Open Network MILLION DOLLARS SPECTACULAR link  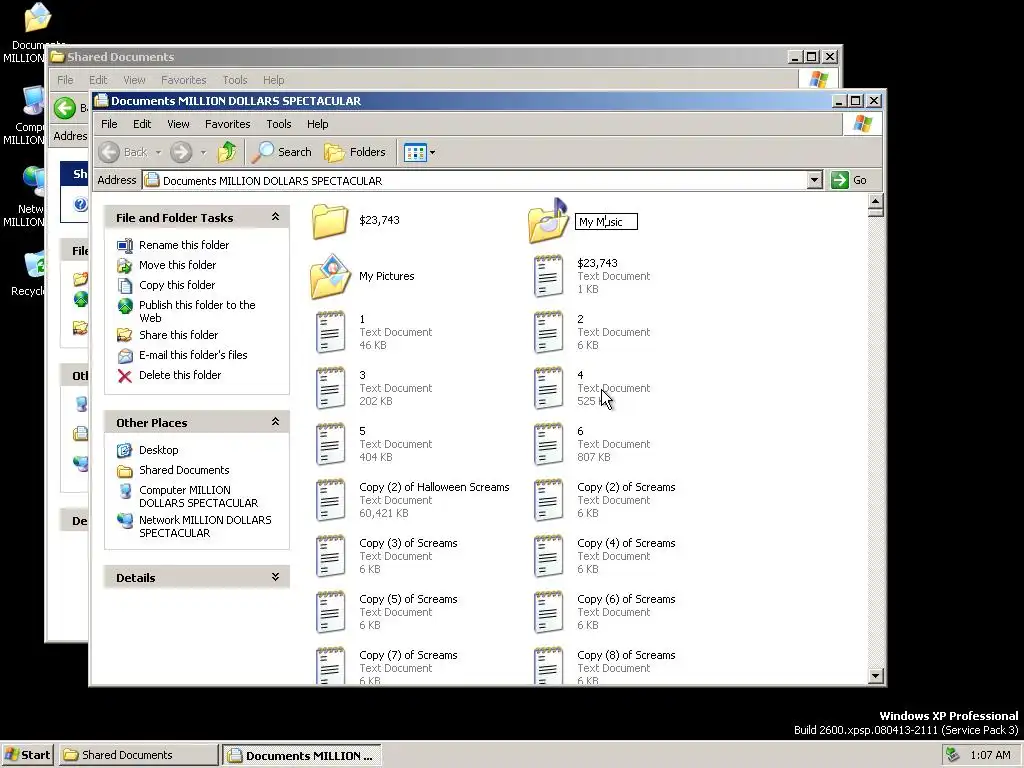click(x=205, y=526)
